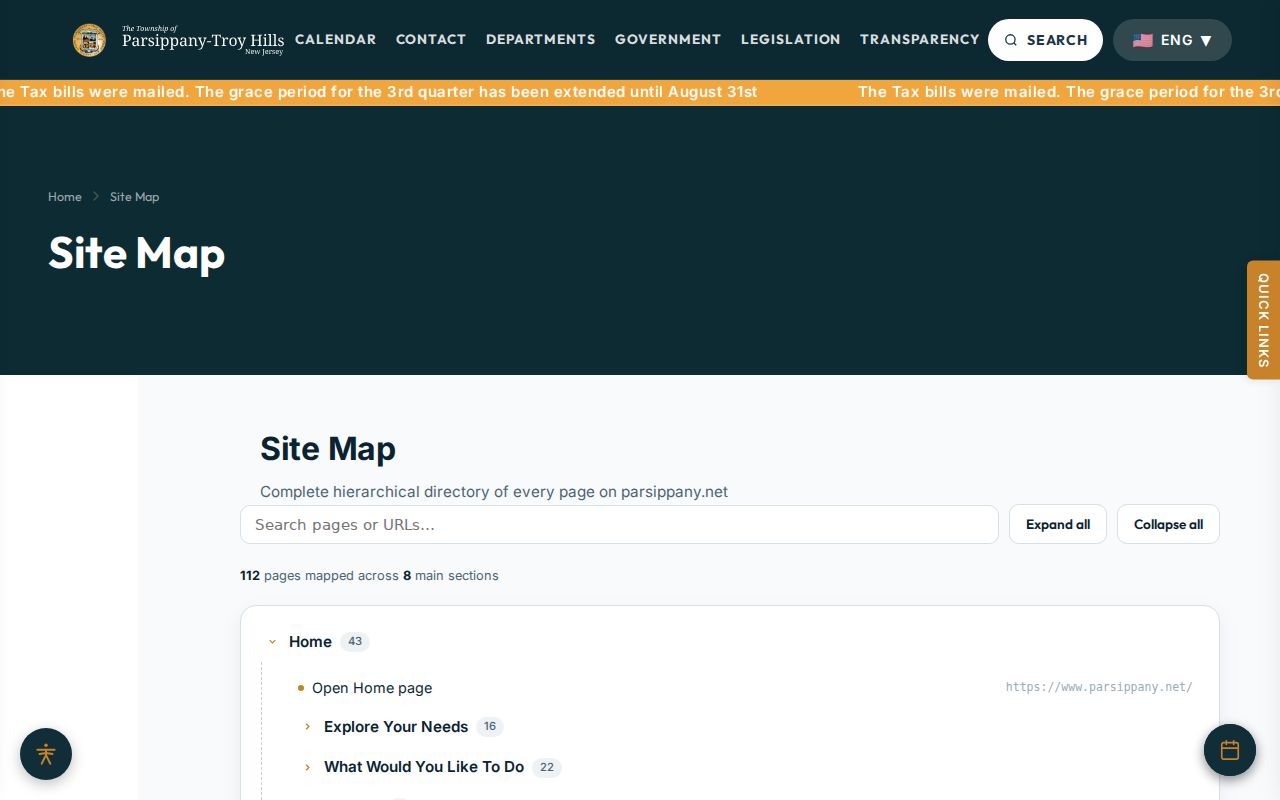
Task: Click the 112 pages mapped summary text
Action: (x=369, y=576)
